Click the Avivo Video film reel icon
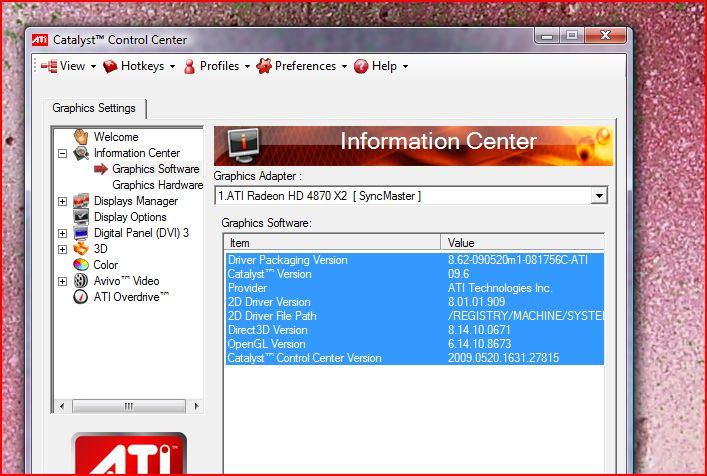The image size is (707, 476). click(x=81, y=281)
